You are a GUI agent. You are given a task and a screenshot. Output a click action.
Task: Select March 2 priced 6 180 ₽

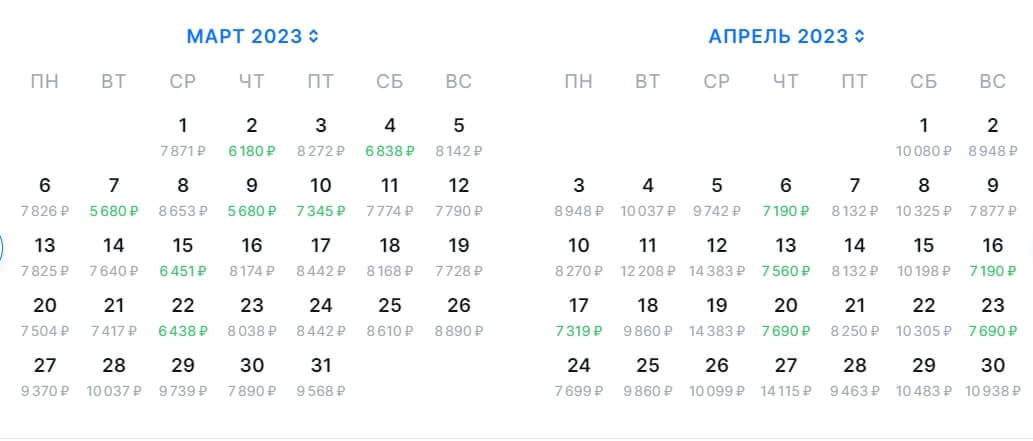(252, 136)
